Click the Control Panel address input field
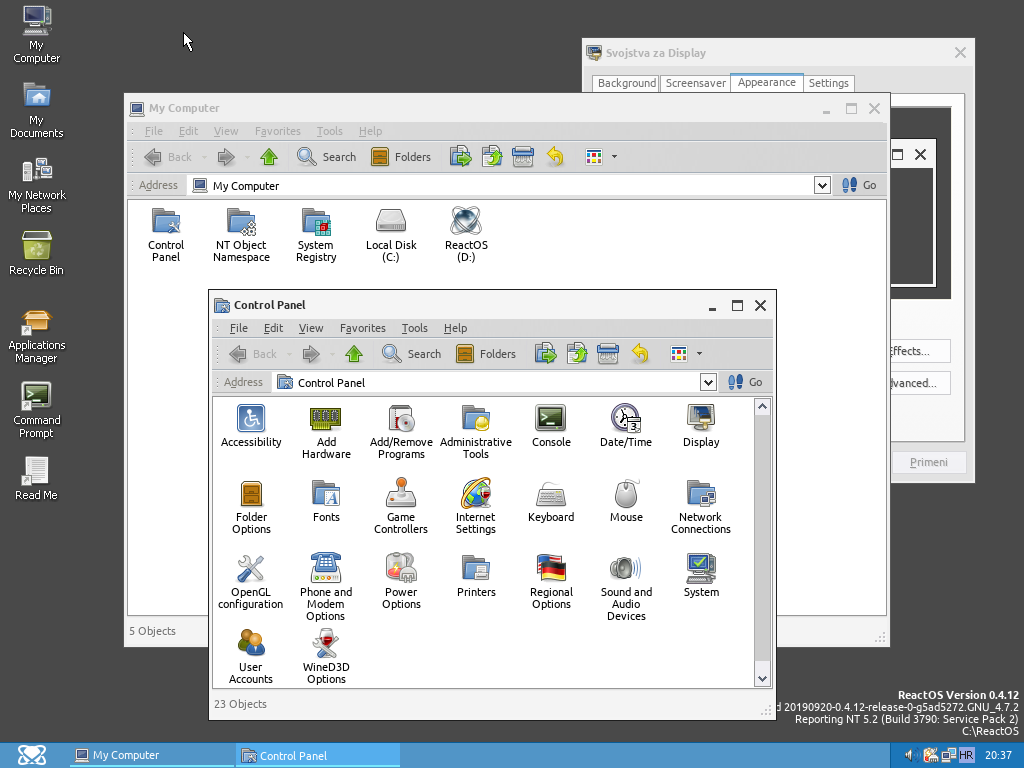The width and height of the screenshot is (1024, 768). pos(487,382)
